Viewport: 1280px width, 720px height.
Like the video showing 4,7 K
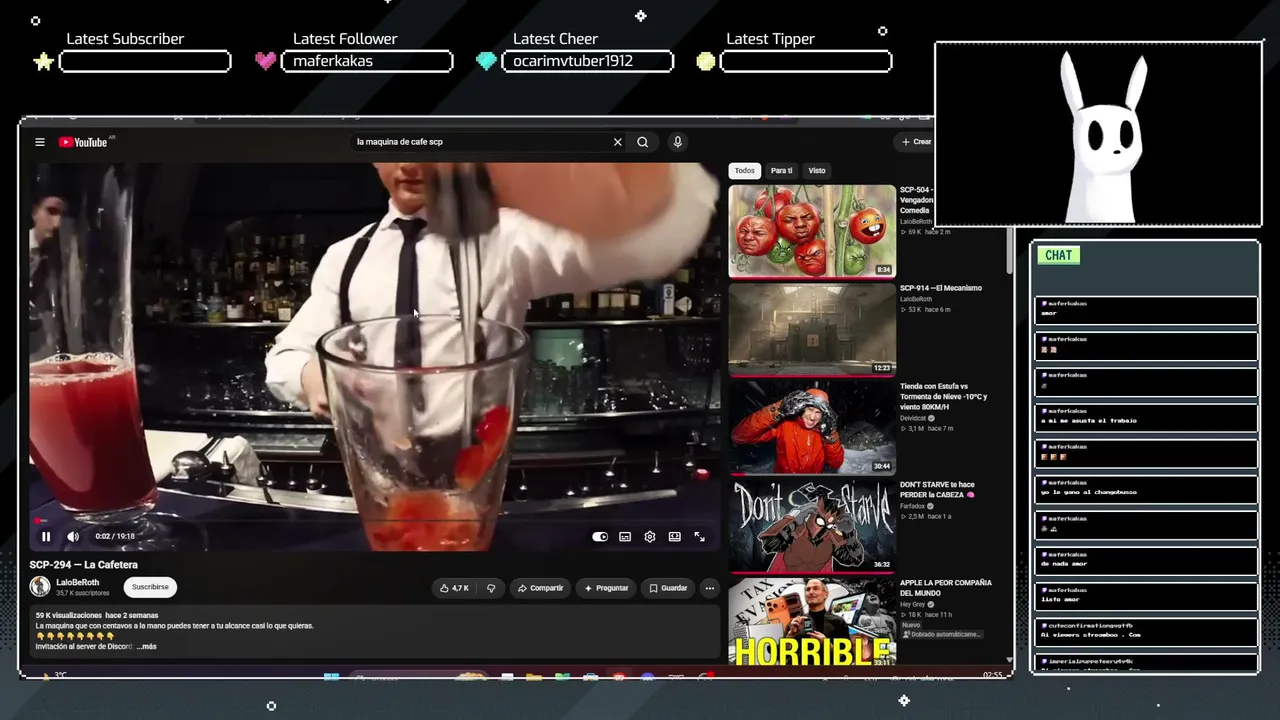point(454,588)
